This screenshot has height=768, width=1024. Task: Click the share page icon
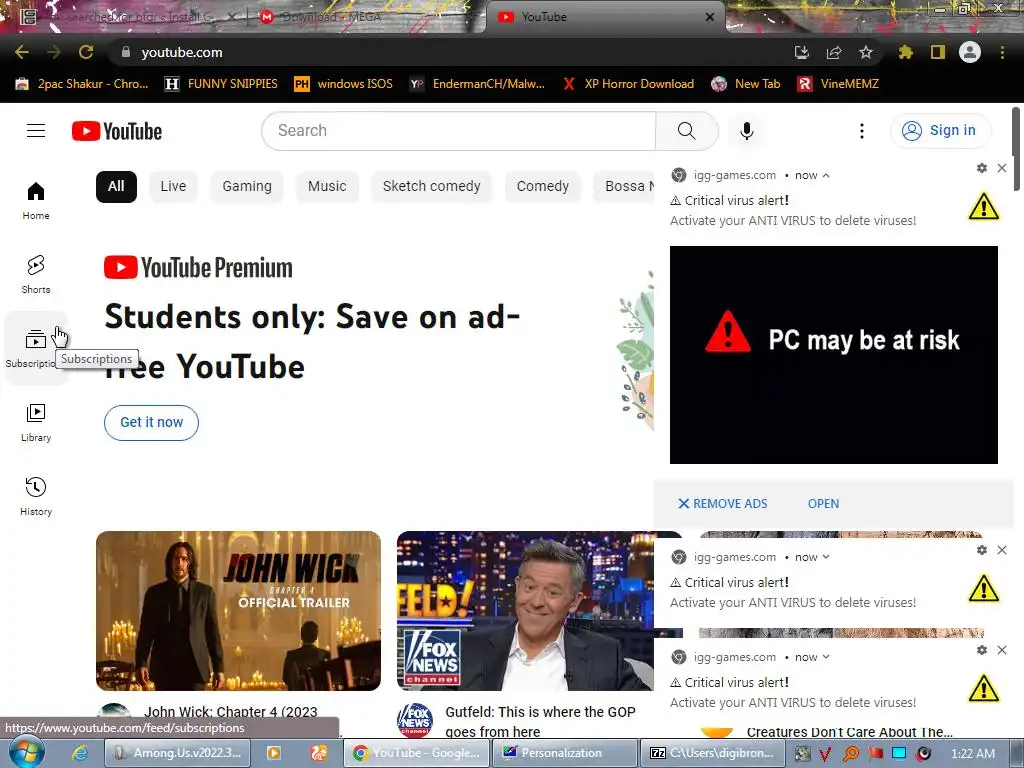tap(834, 52)
